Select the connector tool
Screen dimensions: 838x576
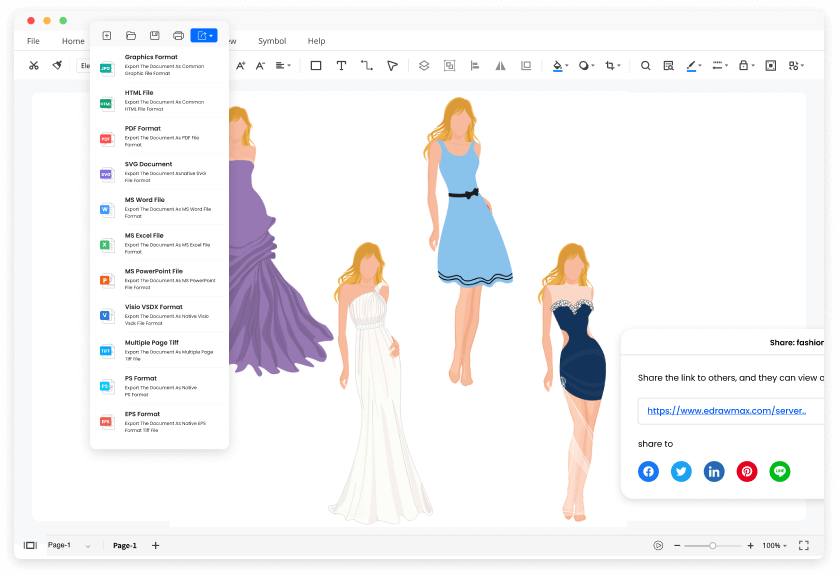[367, 66]
